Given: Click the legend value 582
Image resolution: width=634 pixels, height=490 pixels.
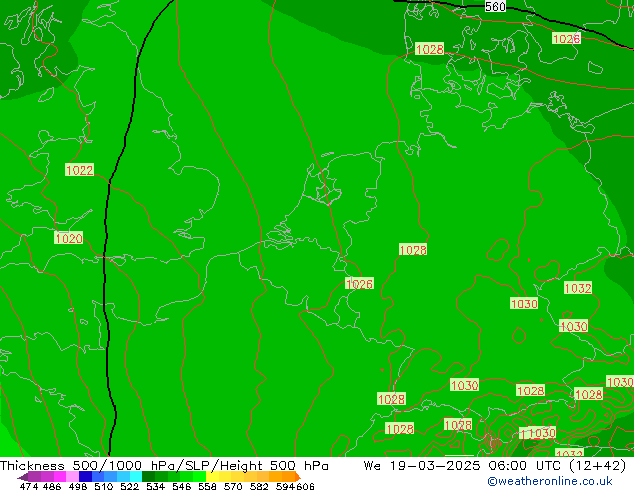Looking at the screenshot, I should pyautogui.click(x=259, y=486).
